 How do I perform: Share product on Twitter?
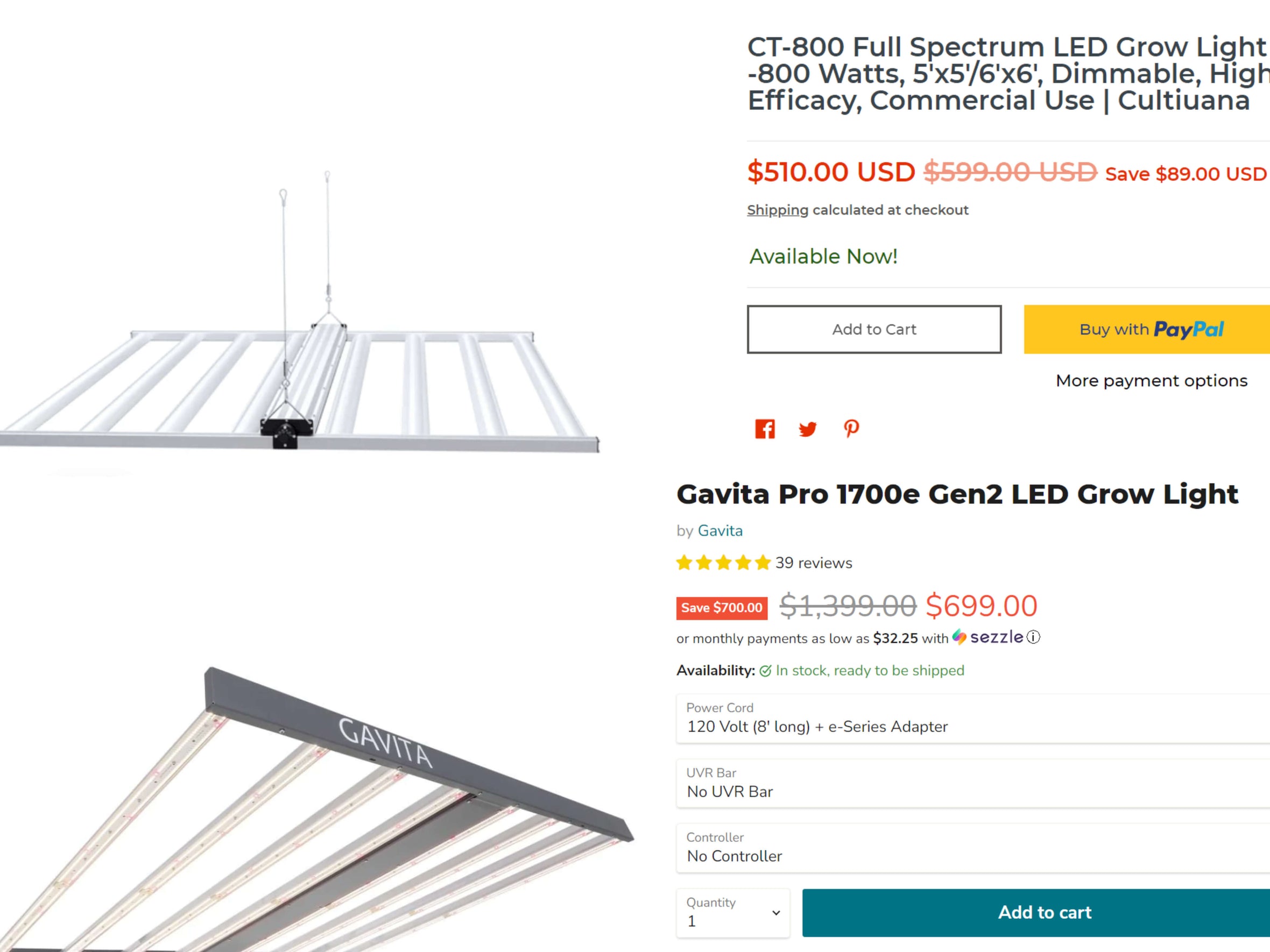point(808,429)
